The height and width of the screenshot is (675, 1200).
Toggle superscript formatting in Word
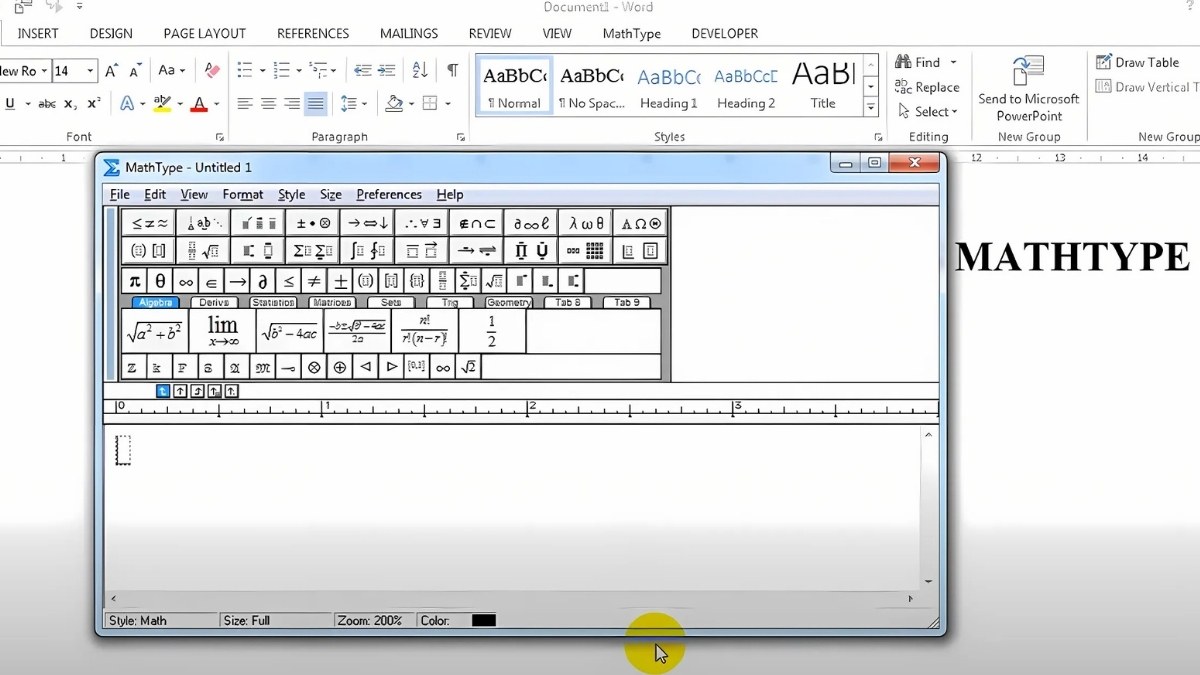point(94,104)
